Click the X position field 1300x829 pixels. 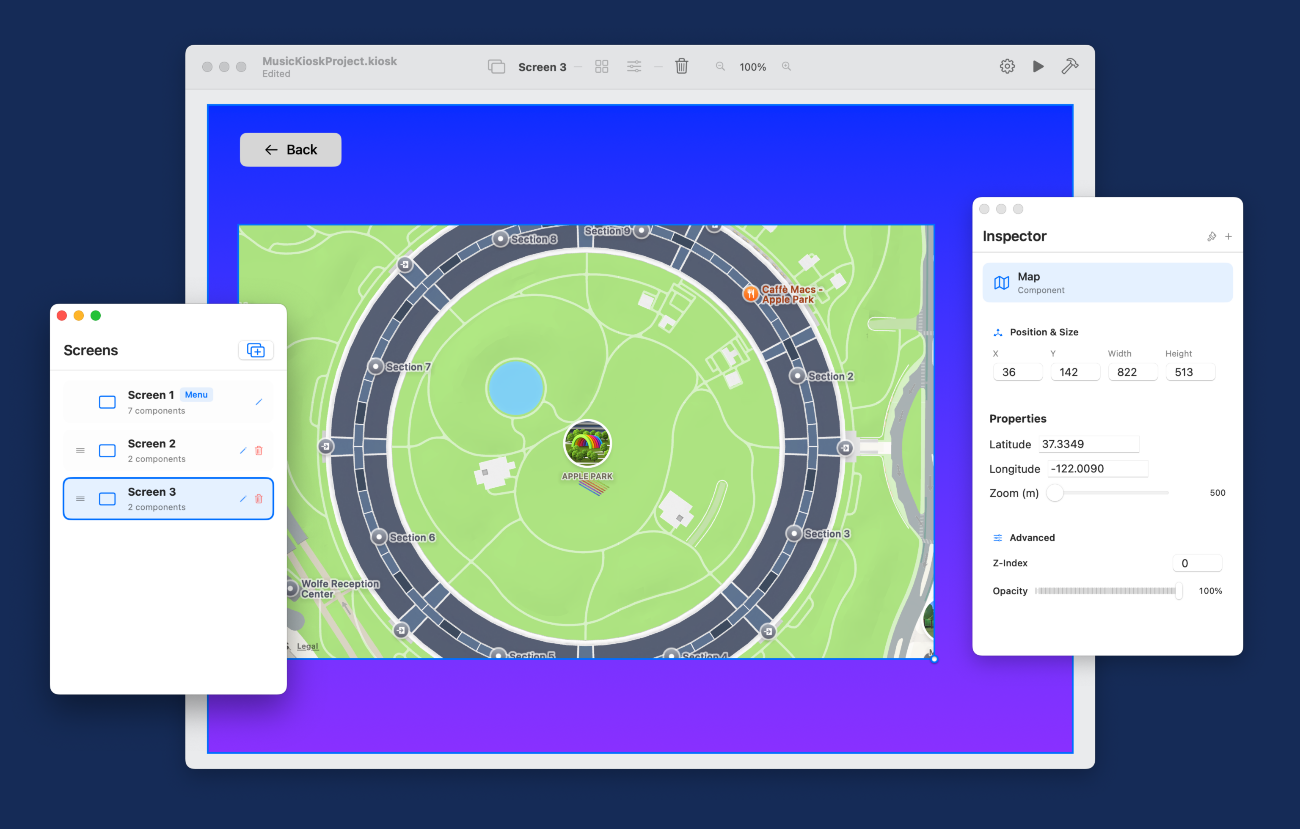tap(1018, 371)
